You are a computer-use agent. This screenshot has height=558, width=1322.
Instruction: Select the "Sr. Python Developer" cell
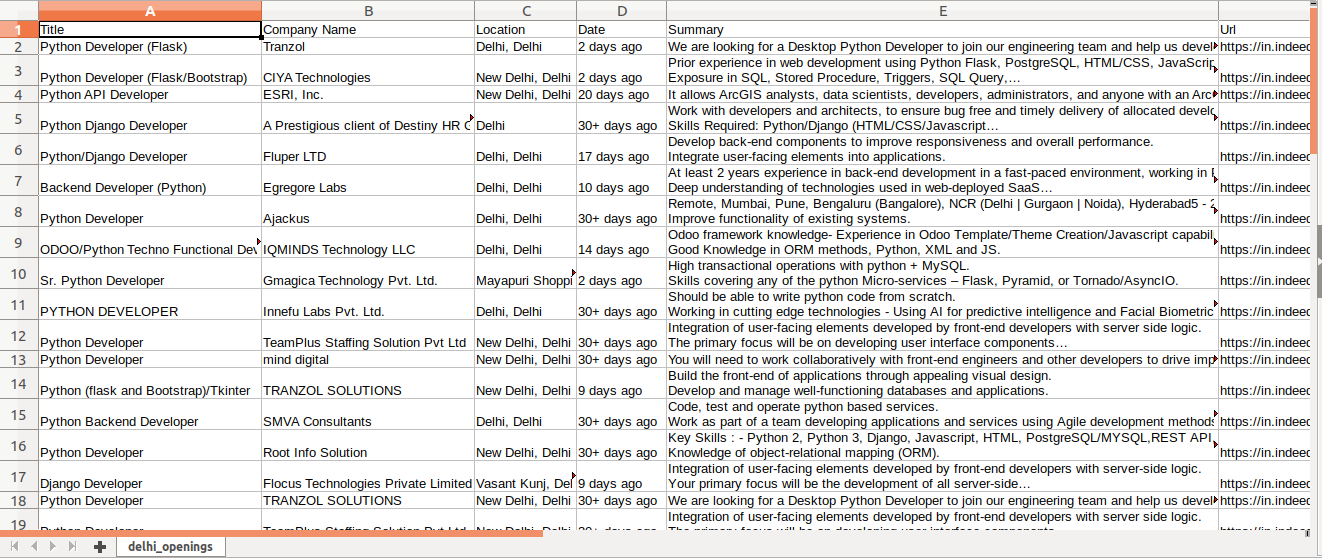[150, 273]
